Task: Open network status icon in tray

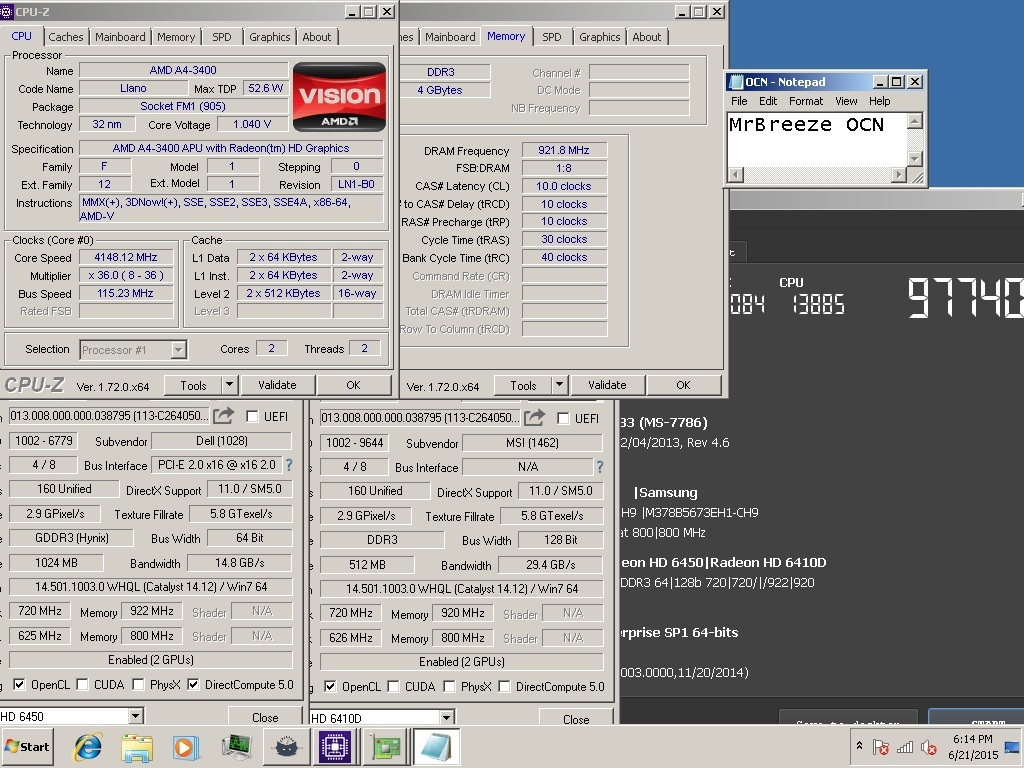Action: coord(905,747)
